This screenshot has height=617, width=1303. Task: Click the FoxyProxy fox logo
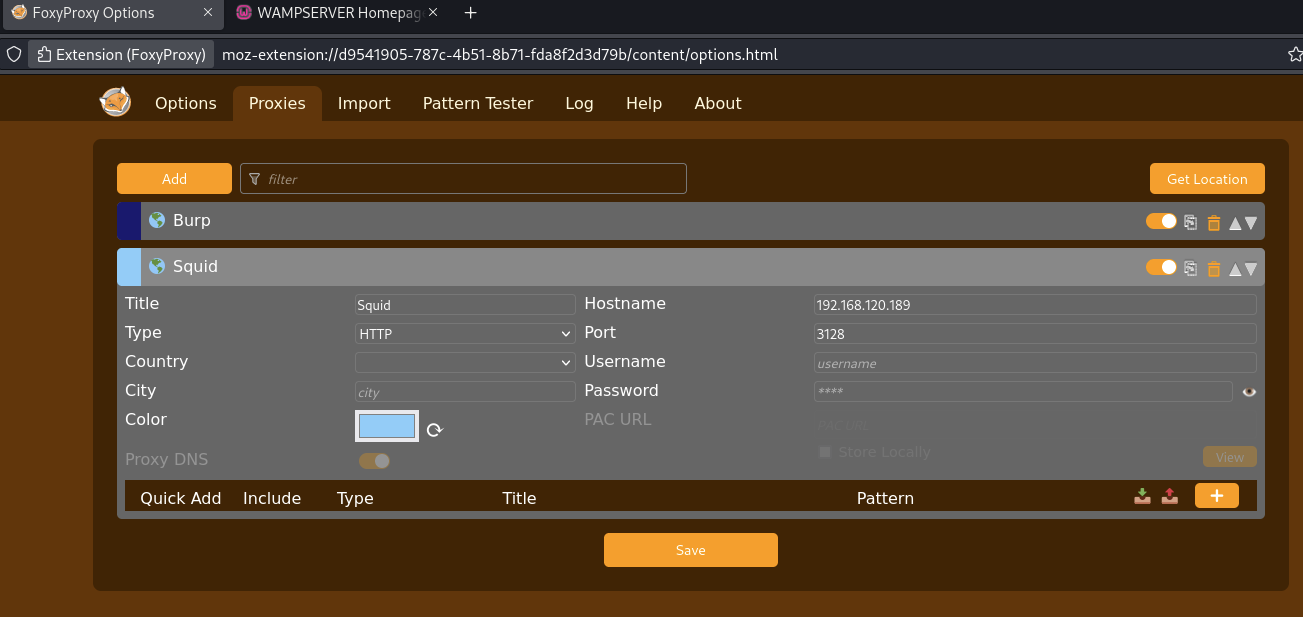tap(116, 102)
